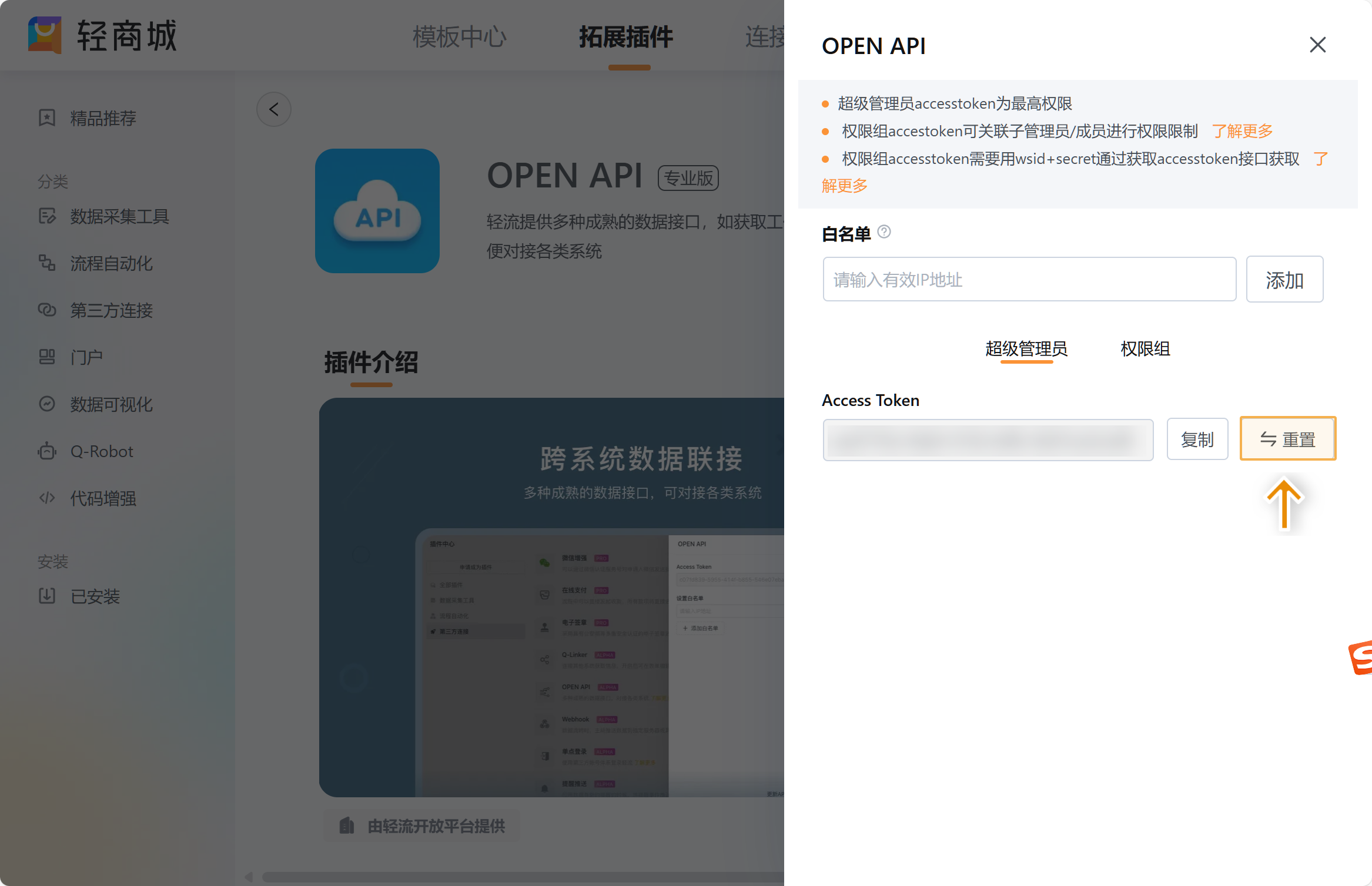Image resolution: width=1372 pixels, height=886 pixels.
Task: Open 流程自动化 category icon
Action: [47, 263]
